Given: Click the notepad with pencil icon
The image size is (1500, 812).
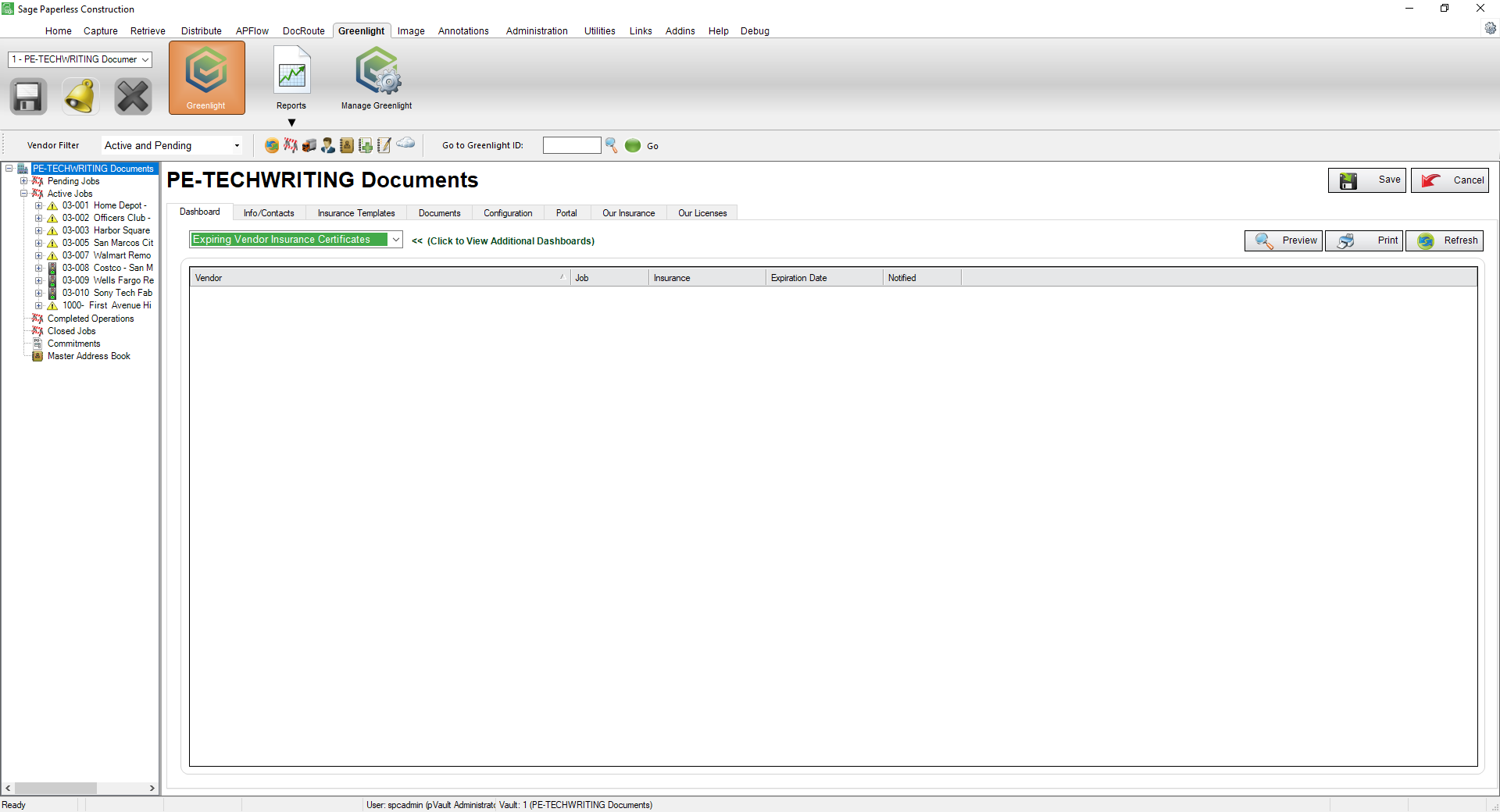Looking at the screenshot, I should tap(384, 145).
